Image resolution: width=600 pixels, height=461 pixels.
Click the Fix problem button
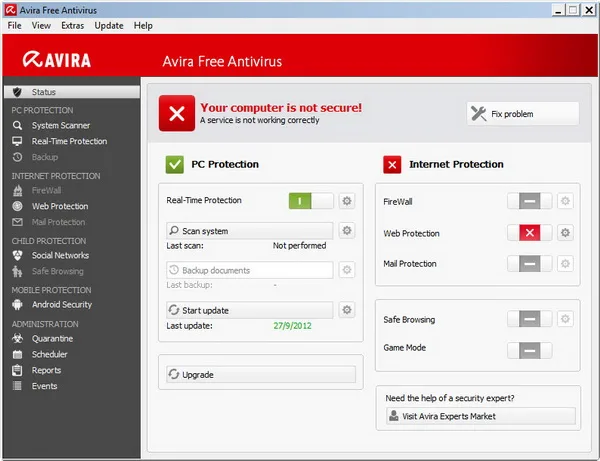[x=523, y=114]
